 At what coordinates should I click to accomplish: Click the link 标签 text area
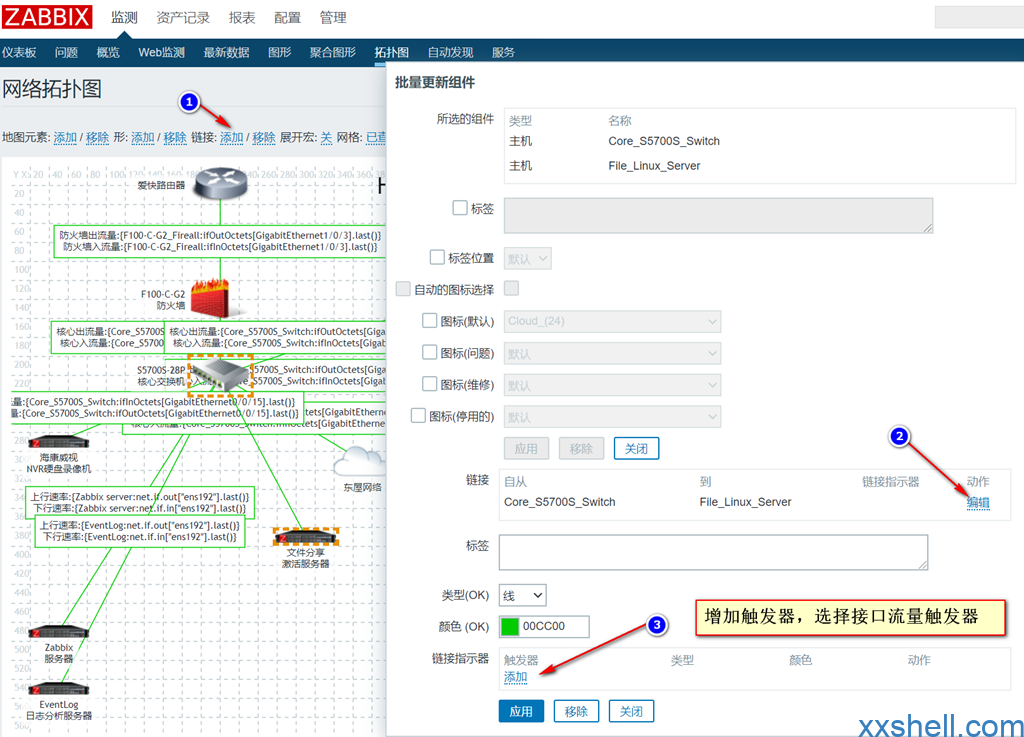point(713,552)
